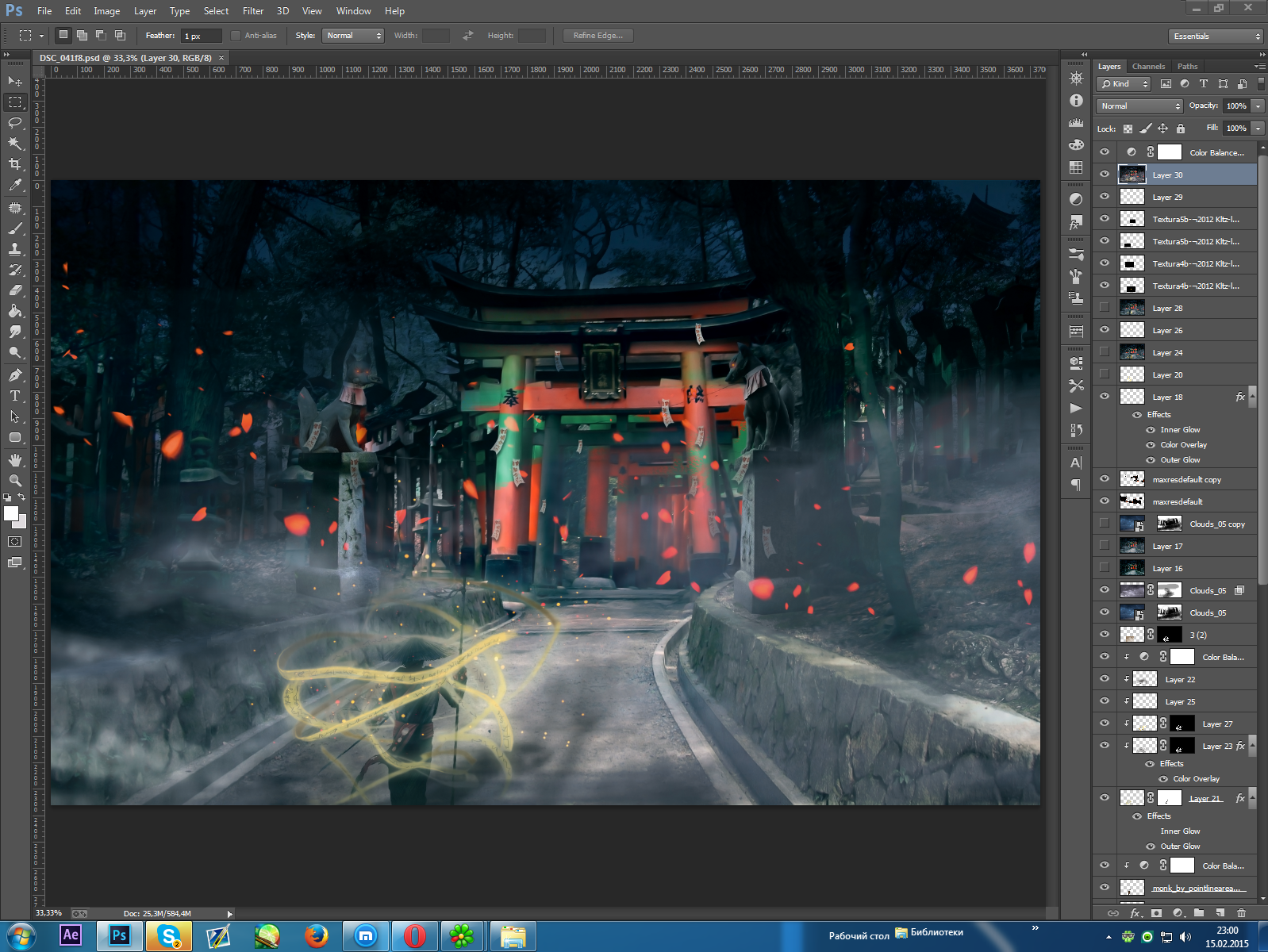This screenshot has height=952, width=1268.
Task: Select the Eraser tool
Action: (15, 290)
